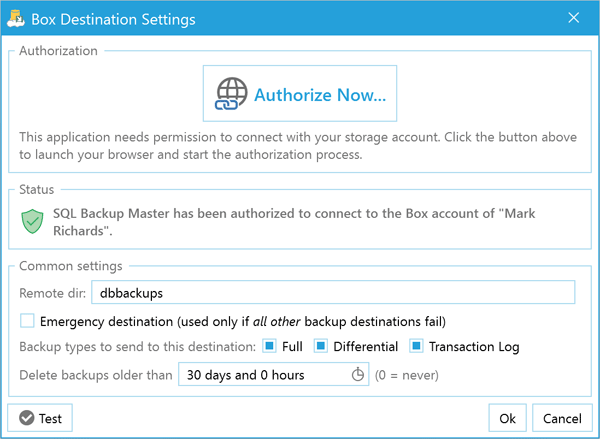Click the green shield status icon
The height and width of the screenshot is (439, 600).
click(x=32, y=221)
